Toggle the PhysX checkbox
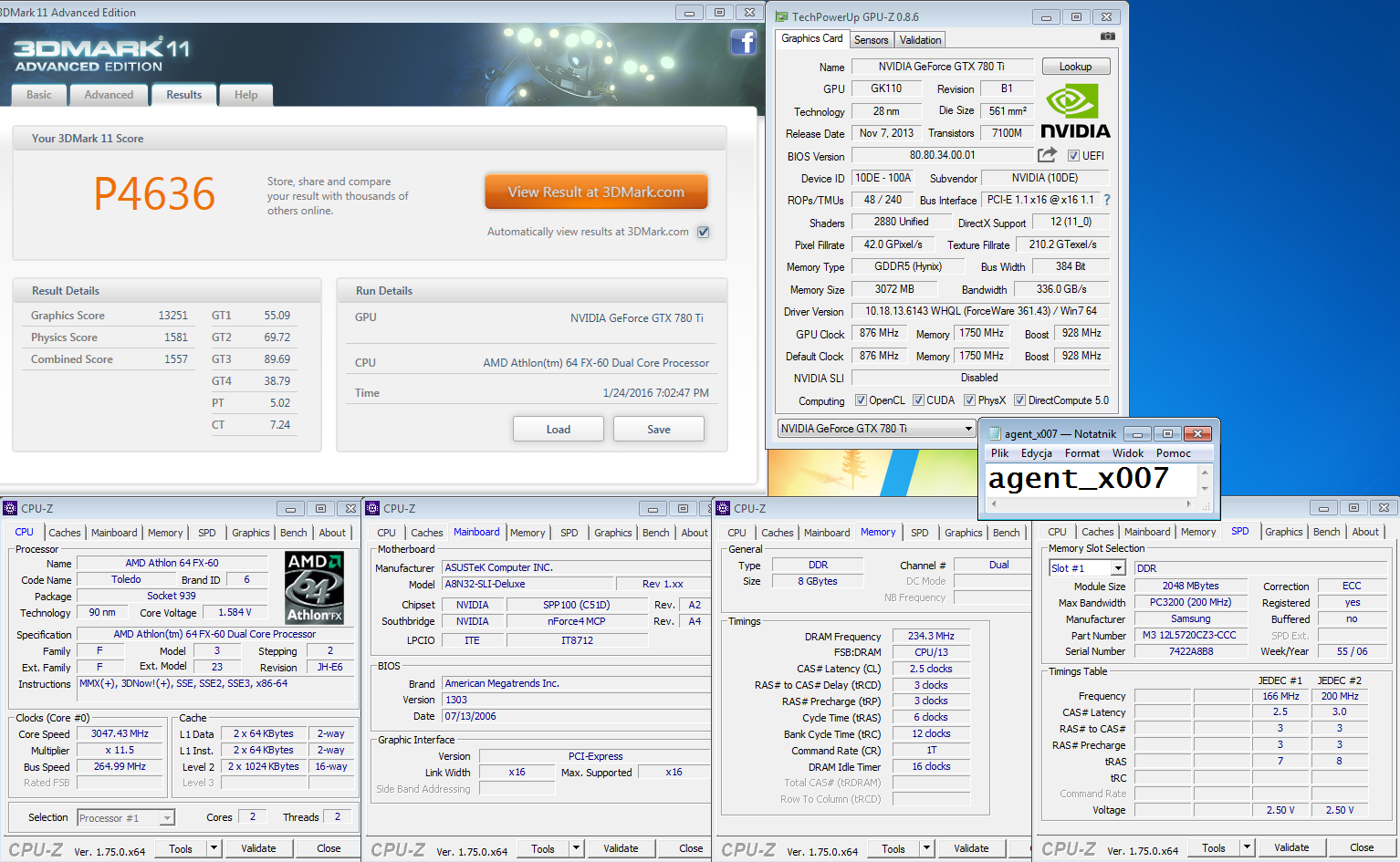Image resolution: width=1400 pixels, height=862 pixels. (970, 400)
